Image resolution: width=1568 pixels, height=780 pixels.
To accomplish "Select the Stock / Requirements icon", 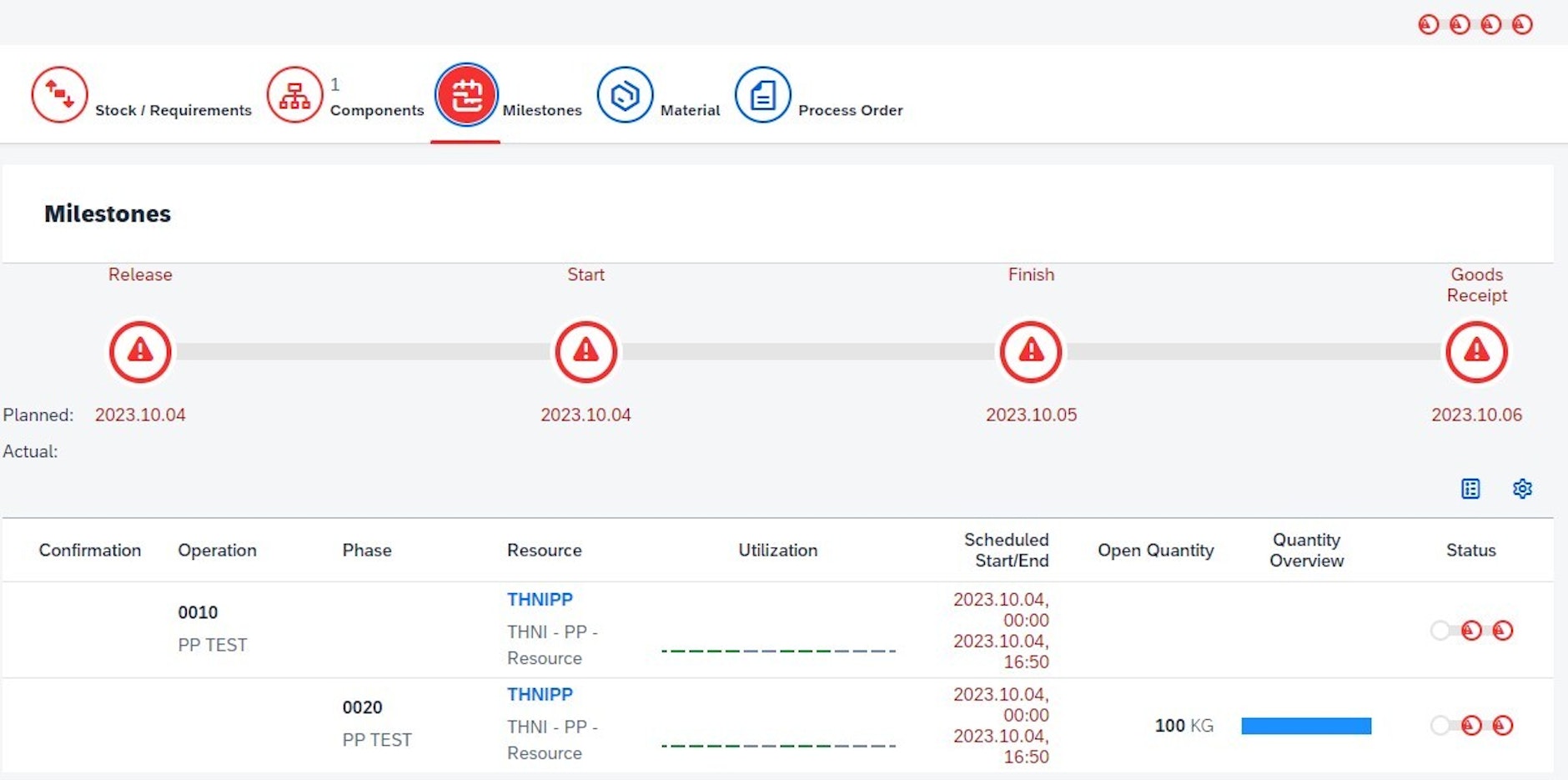I will (x=59, y=94).
